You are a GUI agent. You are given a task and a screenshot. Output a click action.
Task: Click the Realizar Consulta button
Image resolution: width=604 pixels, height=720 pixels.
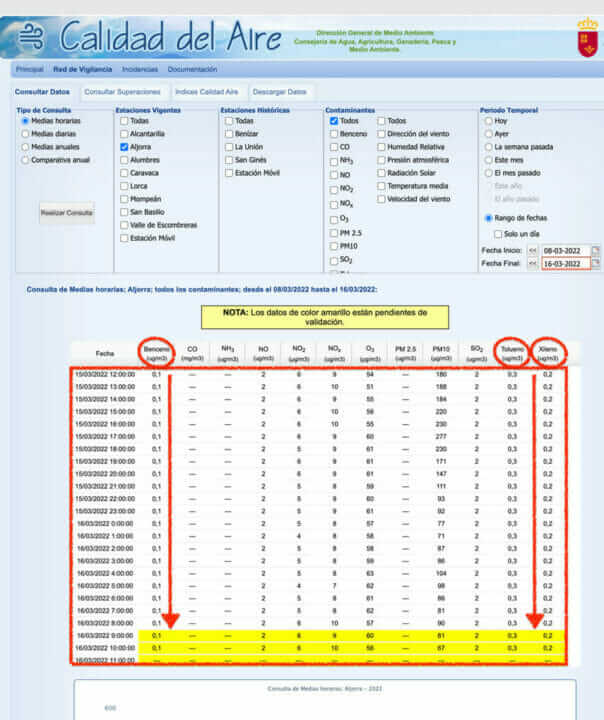tap(67, 213)
